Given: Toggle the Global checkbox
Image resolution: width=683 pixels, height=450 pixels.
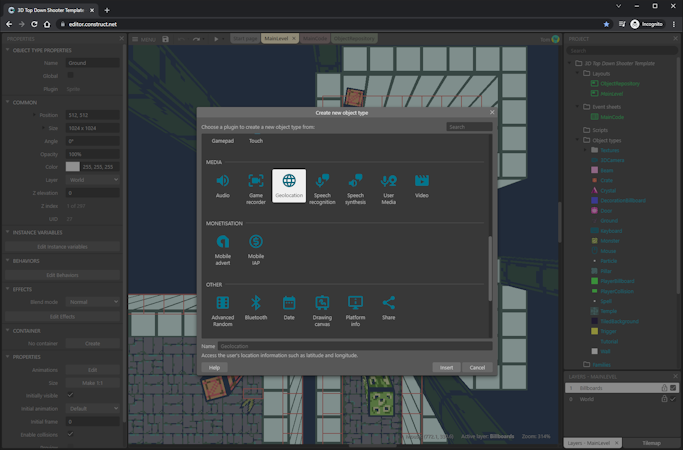Looking at the screenshot, I should tap(71, 75).
